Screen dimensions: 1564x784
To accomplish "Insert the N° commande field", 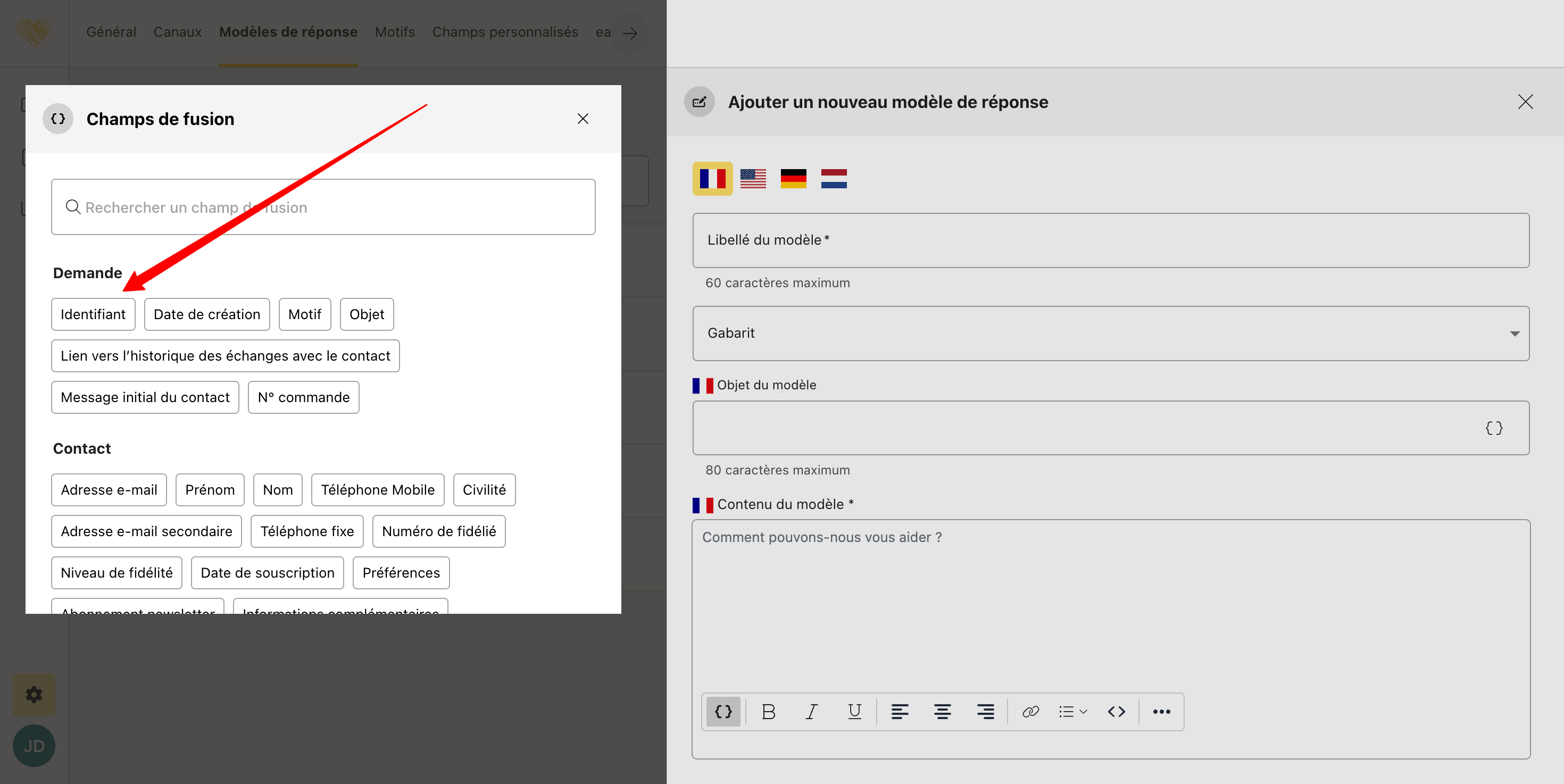I will click(x=304, y=397).
